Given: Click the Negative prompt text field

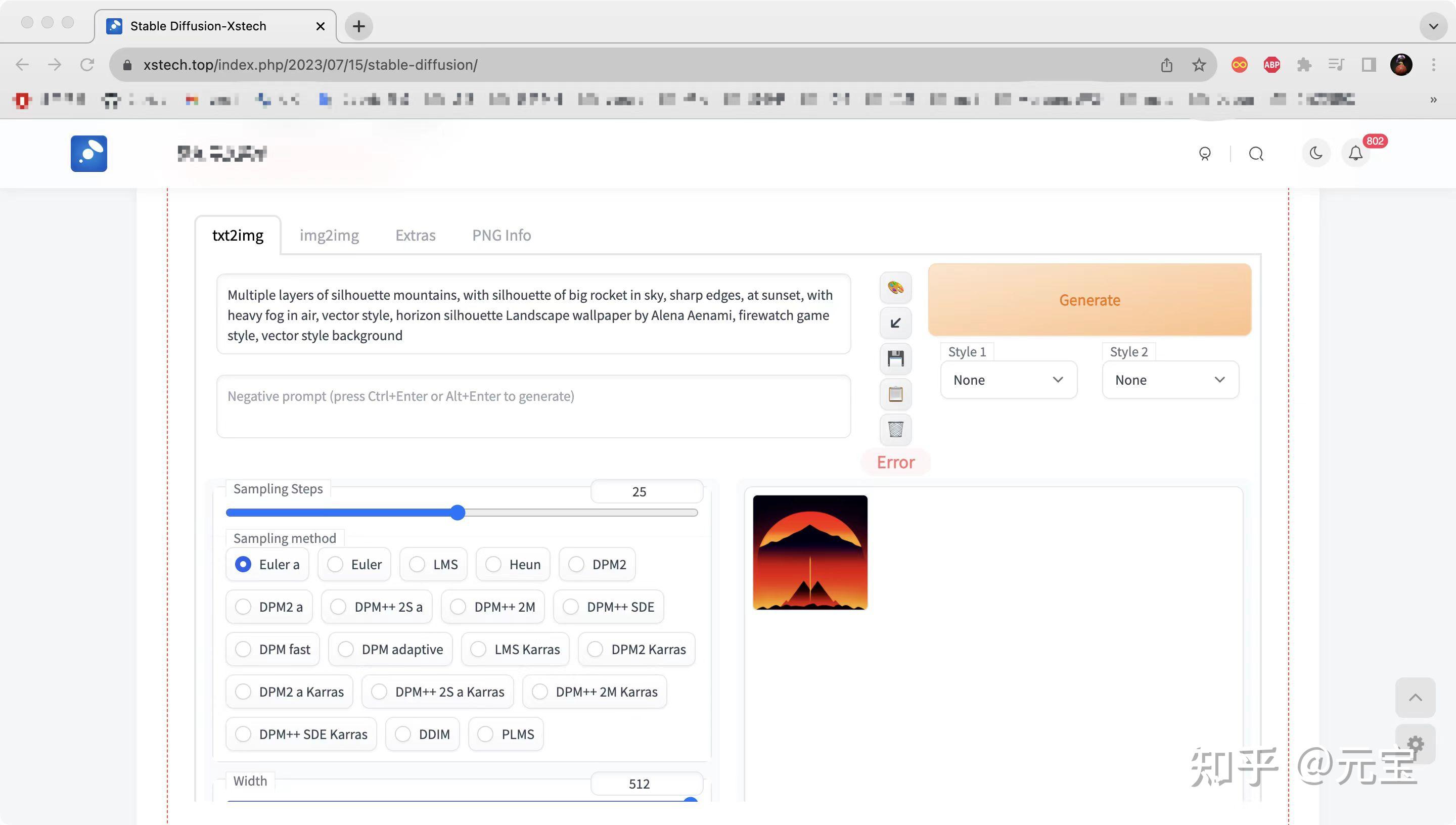Looking at the screenshot, I should pos(533,406).
